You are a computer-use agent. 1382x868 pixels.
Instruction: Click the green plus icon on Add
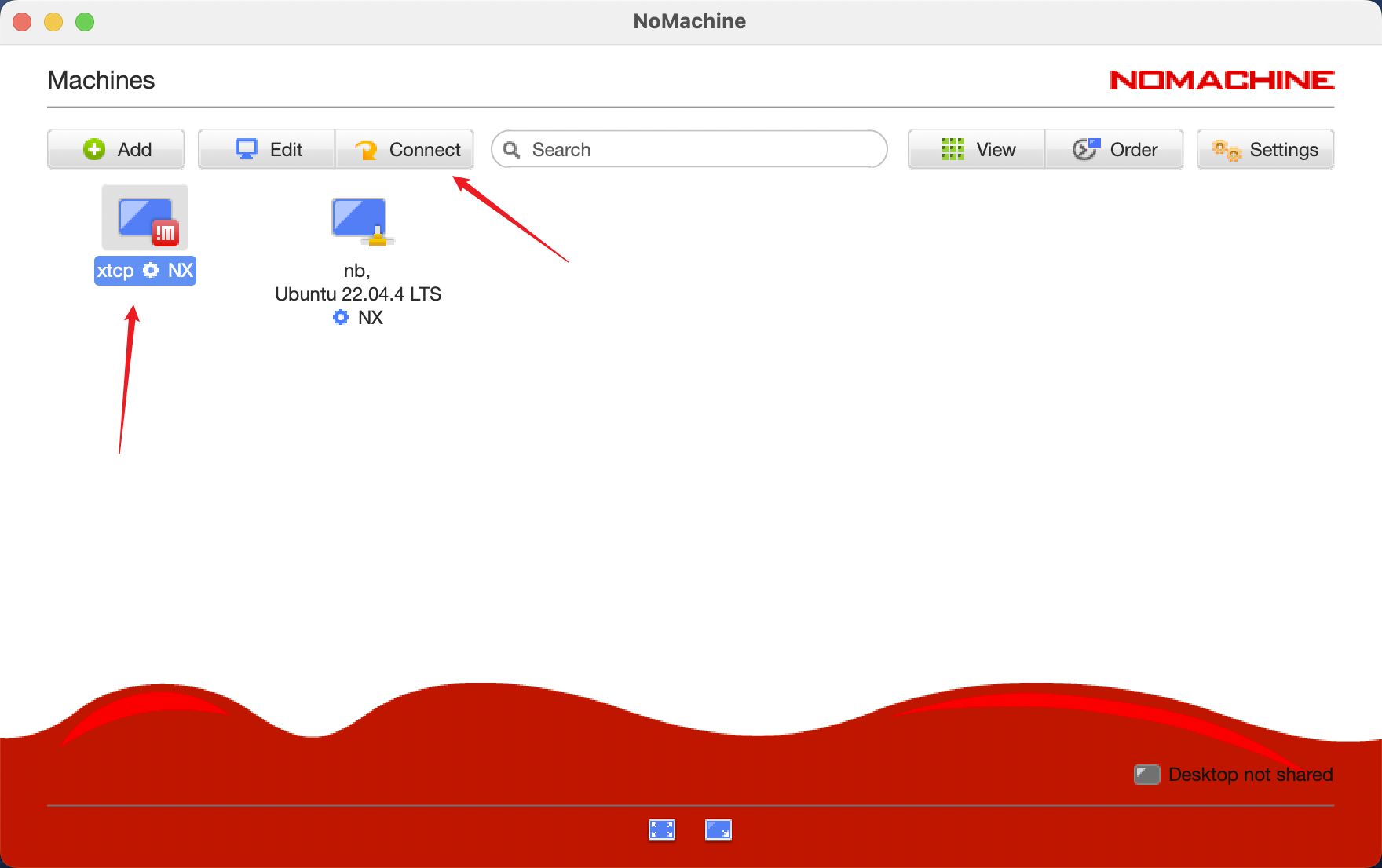pyautogui.click(x=94, y=149)
